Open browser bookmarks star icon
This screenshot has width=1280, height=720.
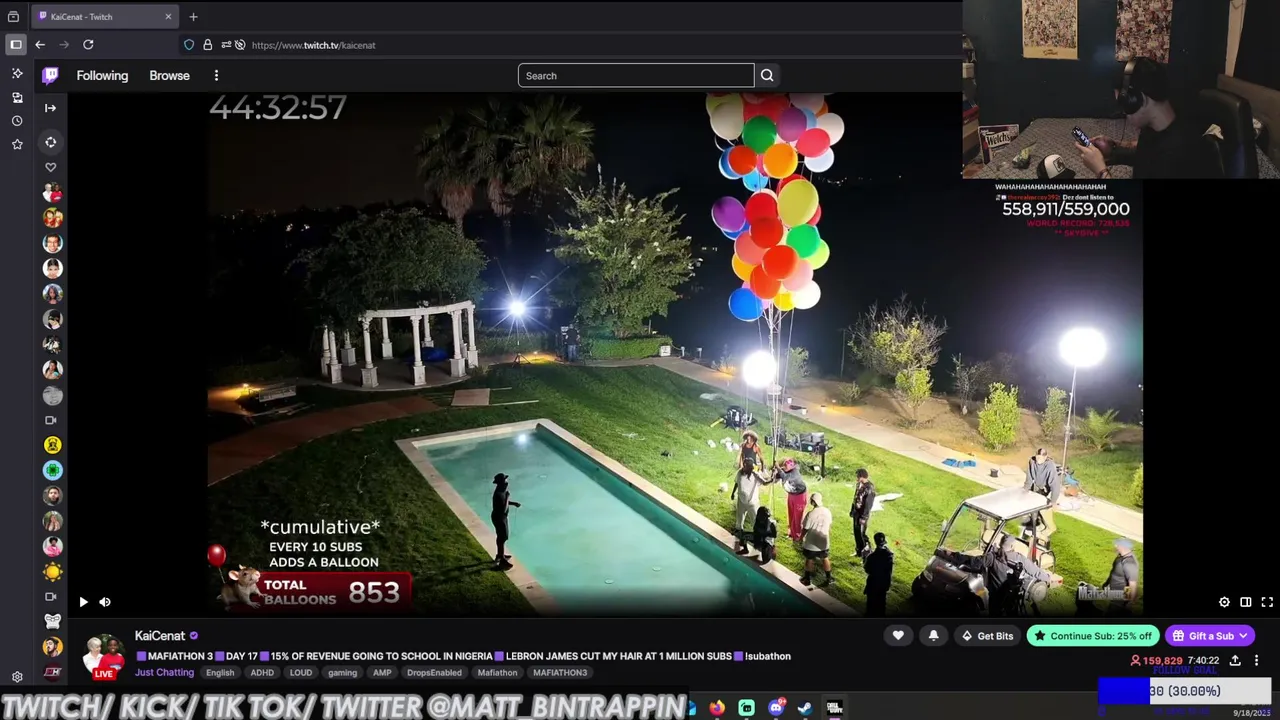[x=17, y=144]
